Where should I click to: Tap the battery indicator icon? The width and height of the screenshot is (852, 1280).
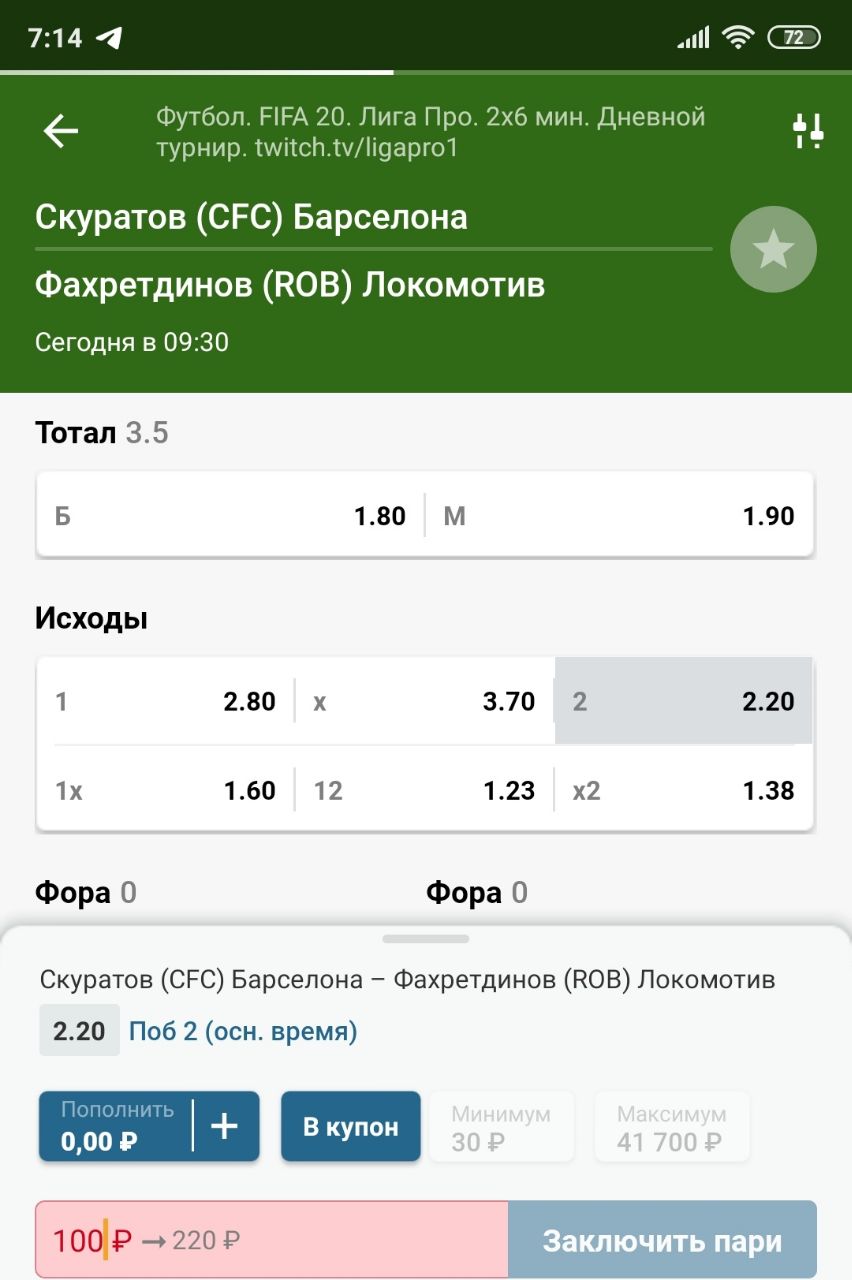793,38
